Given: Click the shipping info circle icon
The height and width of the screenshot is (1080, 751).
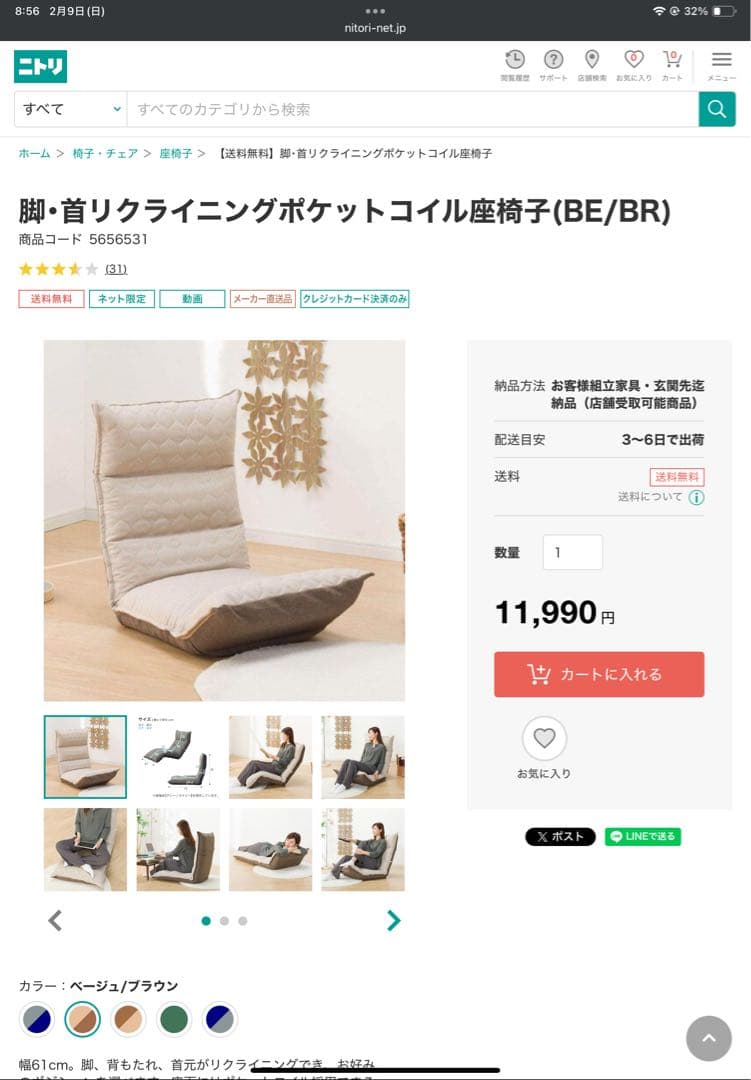Looking at the screenshot, I should (697, 497).
